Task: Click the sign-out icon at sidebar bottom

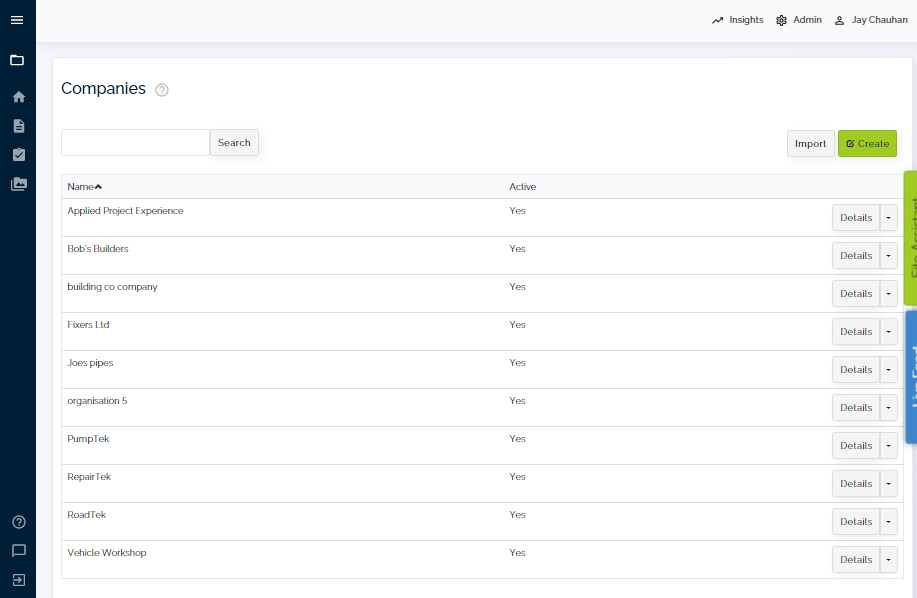Action: pyautogui.click(x=17, y=581)
